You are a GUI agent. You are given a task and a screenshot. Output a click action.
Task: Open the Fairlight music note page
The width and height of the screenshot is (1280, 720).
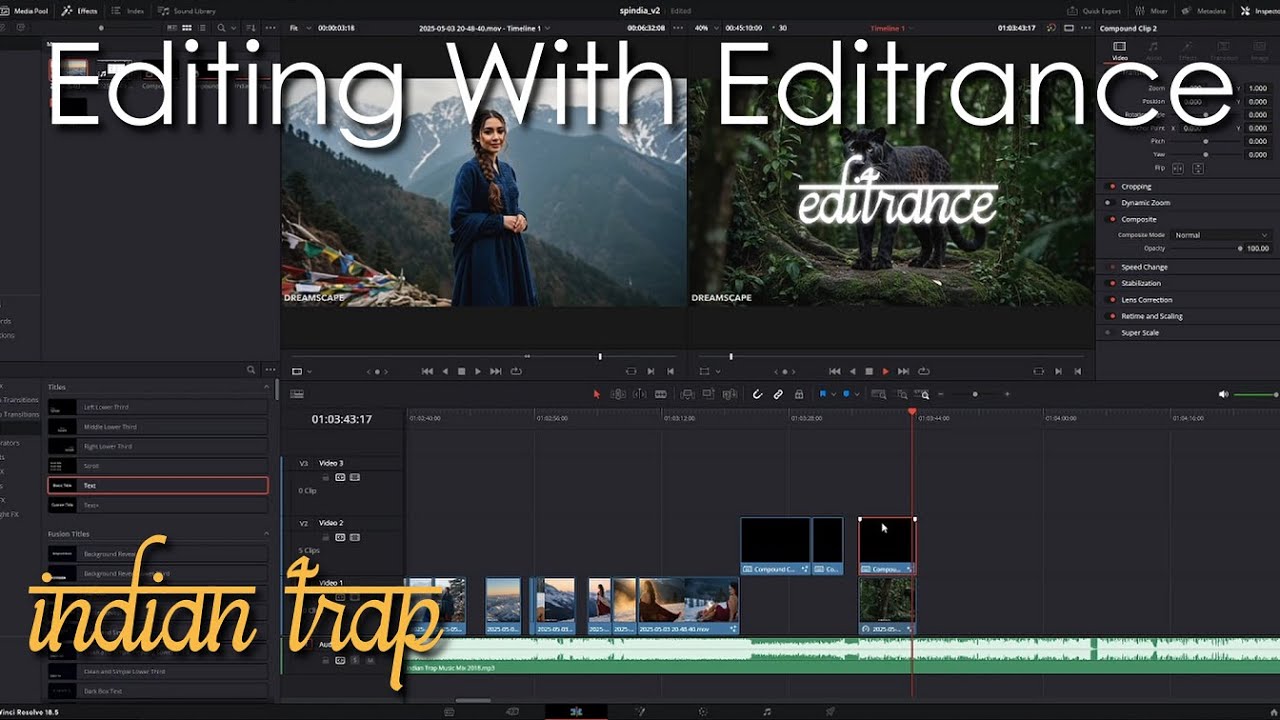767,711
